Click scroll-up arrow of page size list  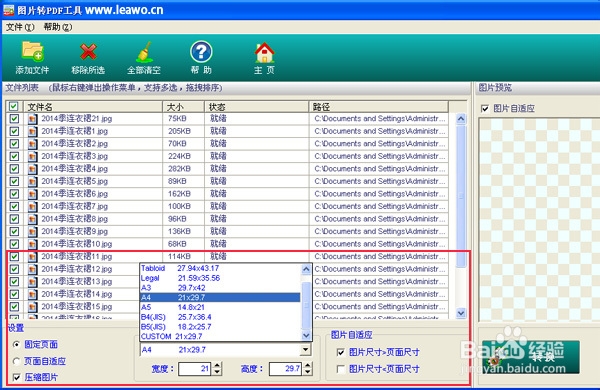click(x=306, y=269)
